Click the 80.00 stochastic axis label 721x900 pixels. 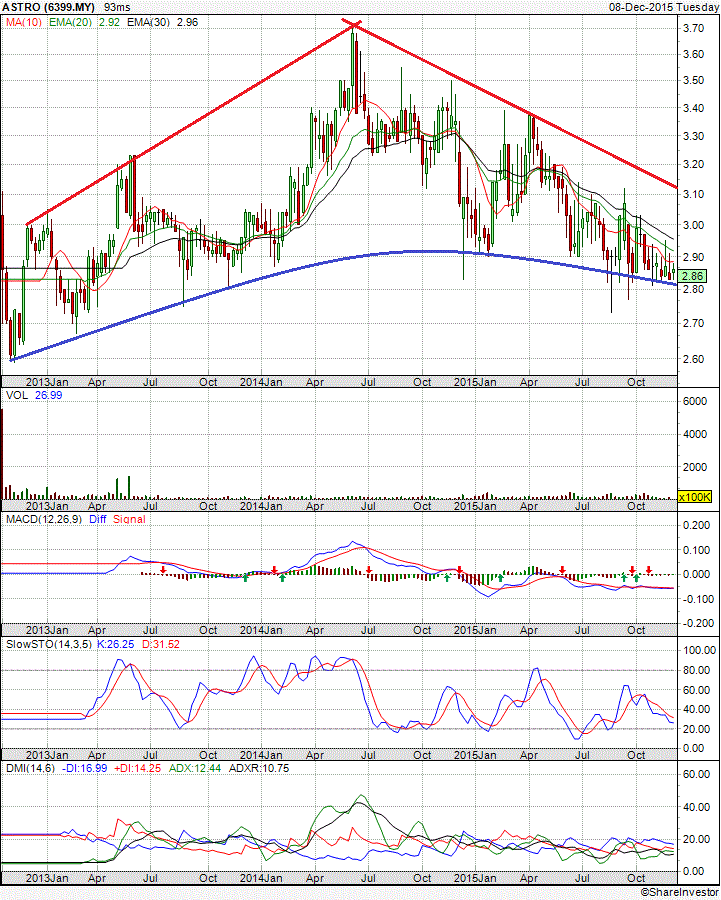pyautogui.click(x=697, y=670)
